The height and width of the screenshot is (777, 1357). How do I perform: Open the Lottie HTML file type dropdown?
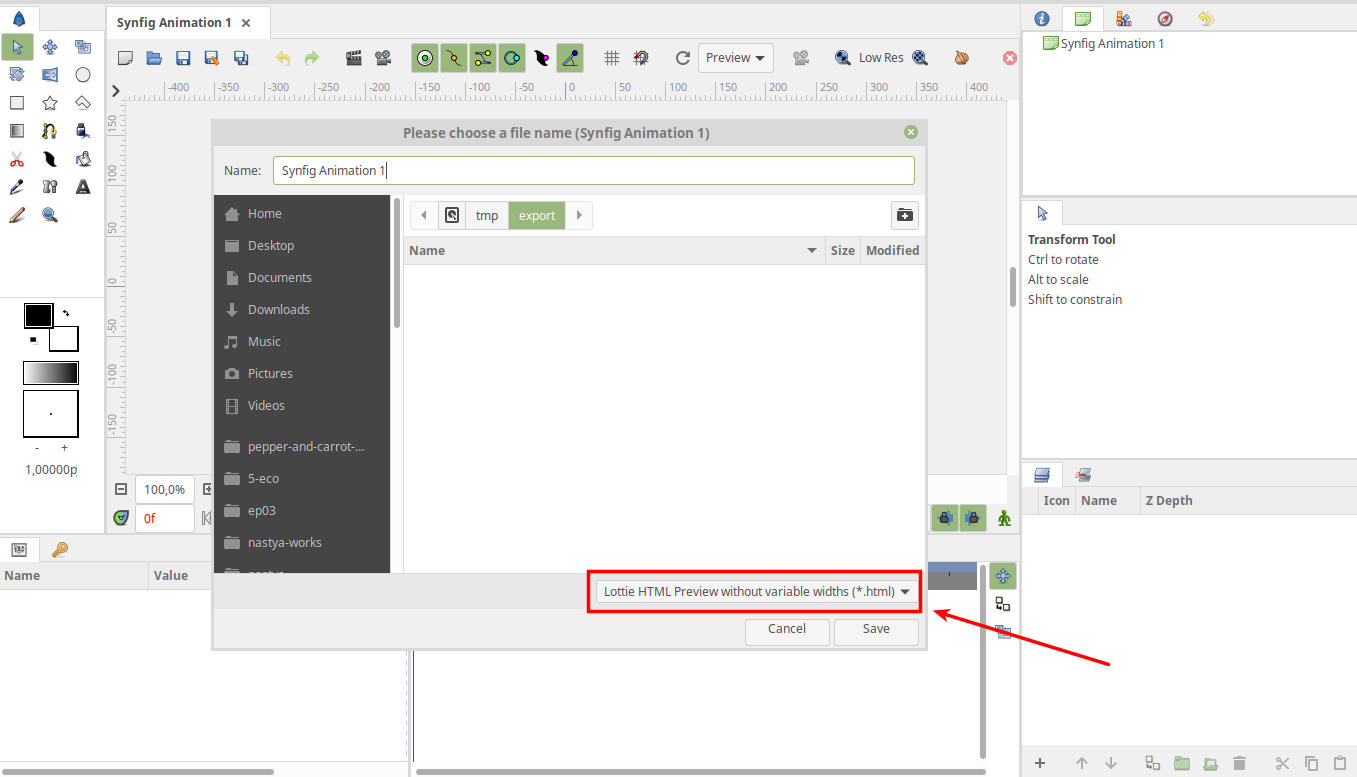pos(757,592)
